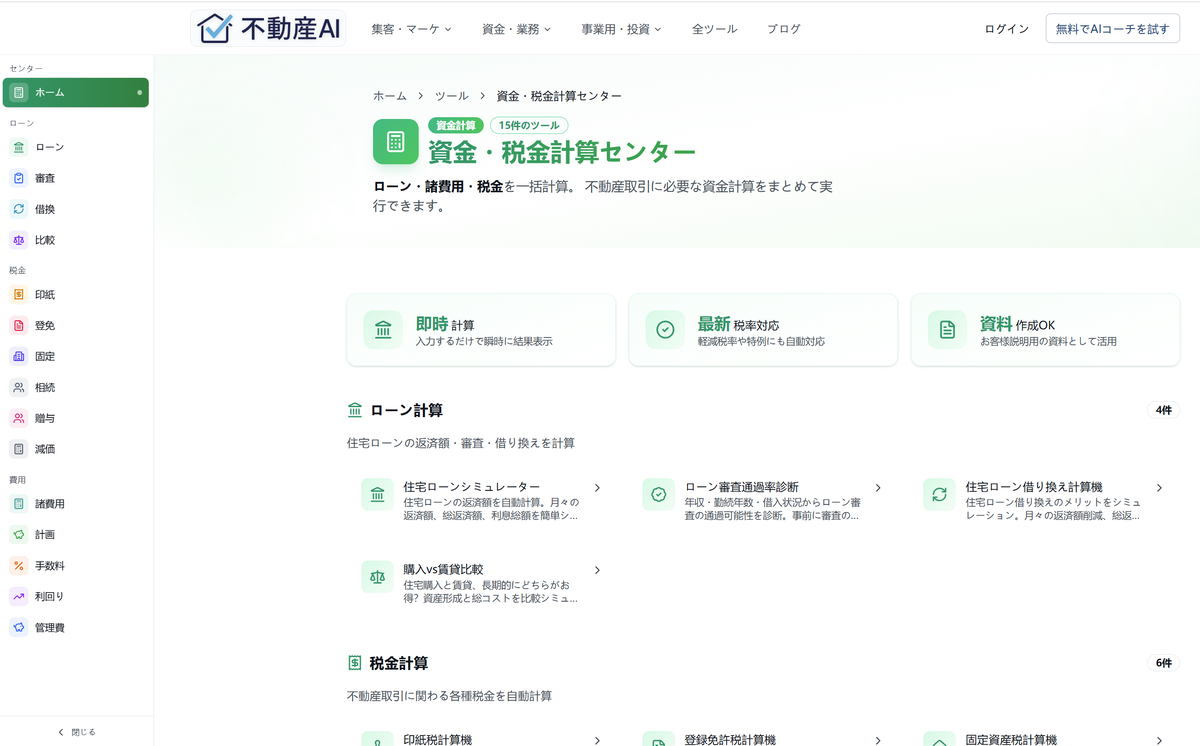Click the ローン計算 section heading
The image size is (1200, 746).
[x=406, y=410]
